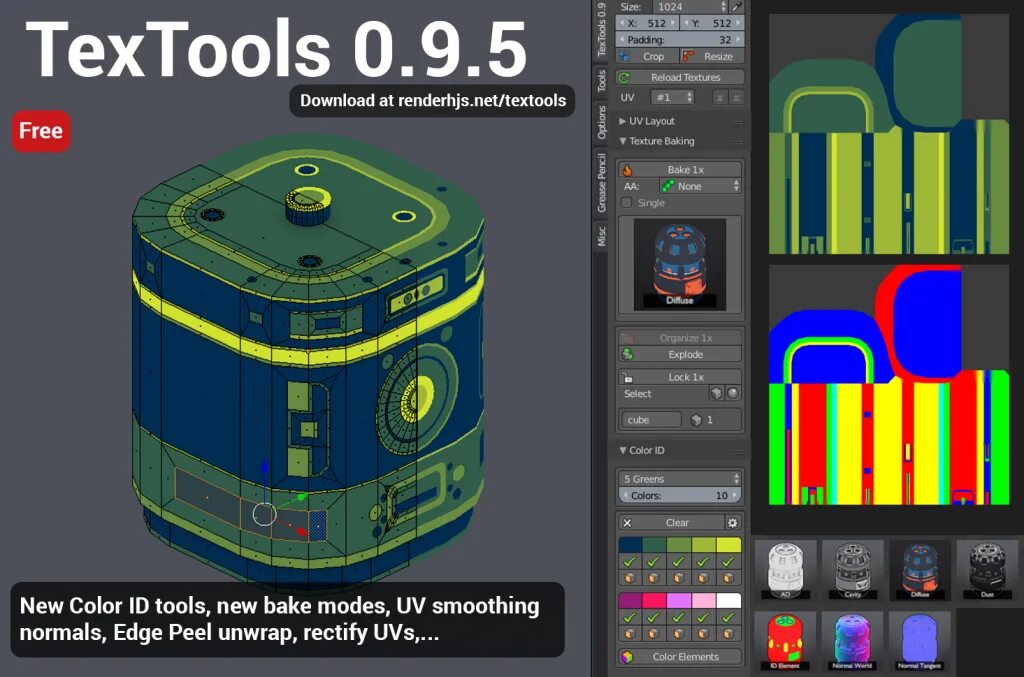Collapse the Color ID panel
1024x677 pixels.
pos(622,450)
